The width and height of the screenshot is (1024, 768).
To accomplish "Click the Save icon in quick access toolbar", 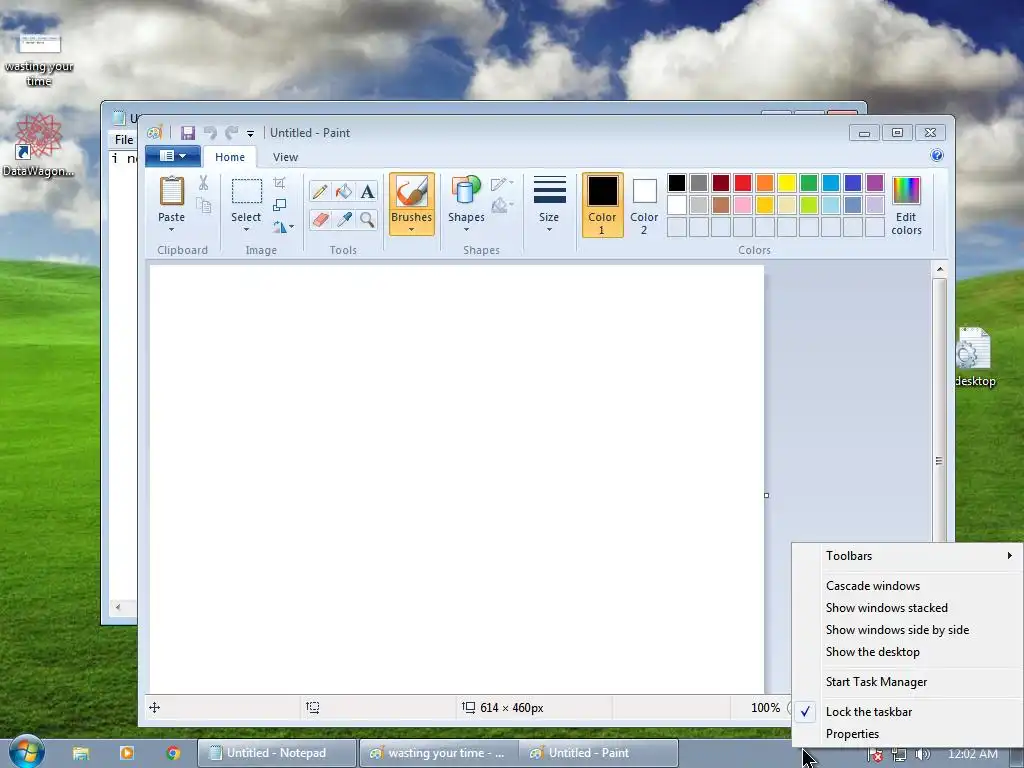I will point(188,133).
